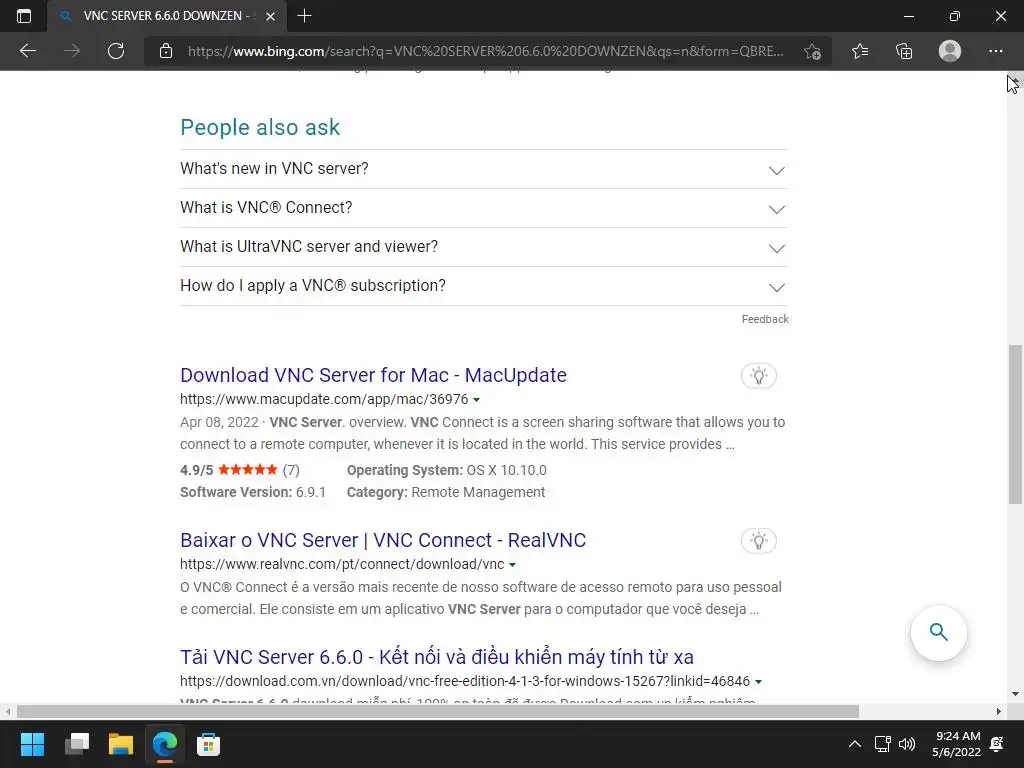Expand "How do I apply a VNC® subscription?"
1024x768 pixels.
(484, 286)
